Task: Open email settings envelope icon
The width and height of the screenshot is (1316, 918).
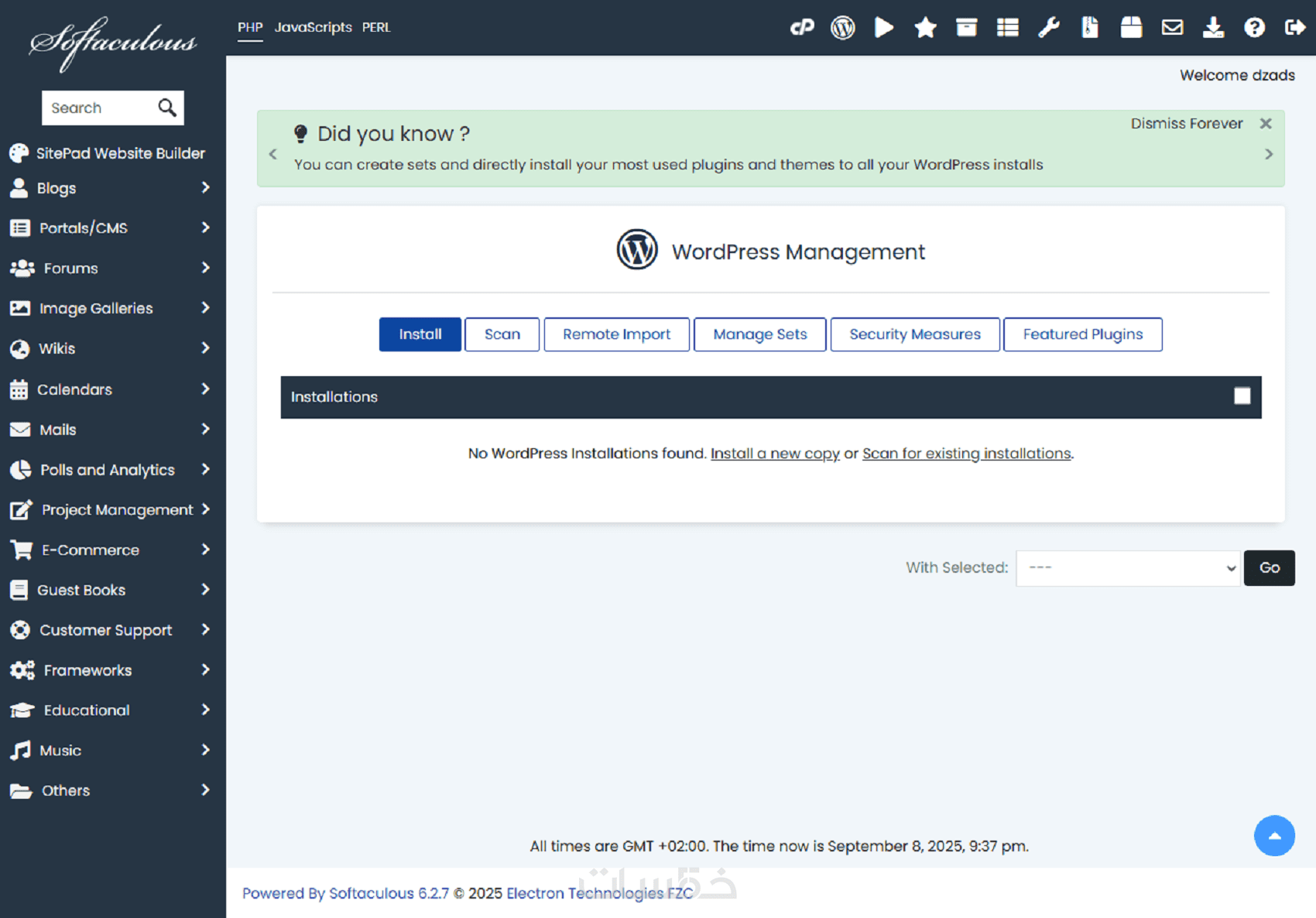Action: [x=1172, y=28]
